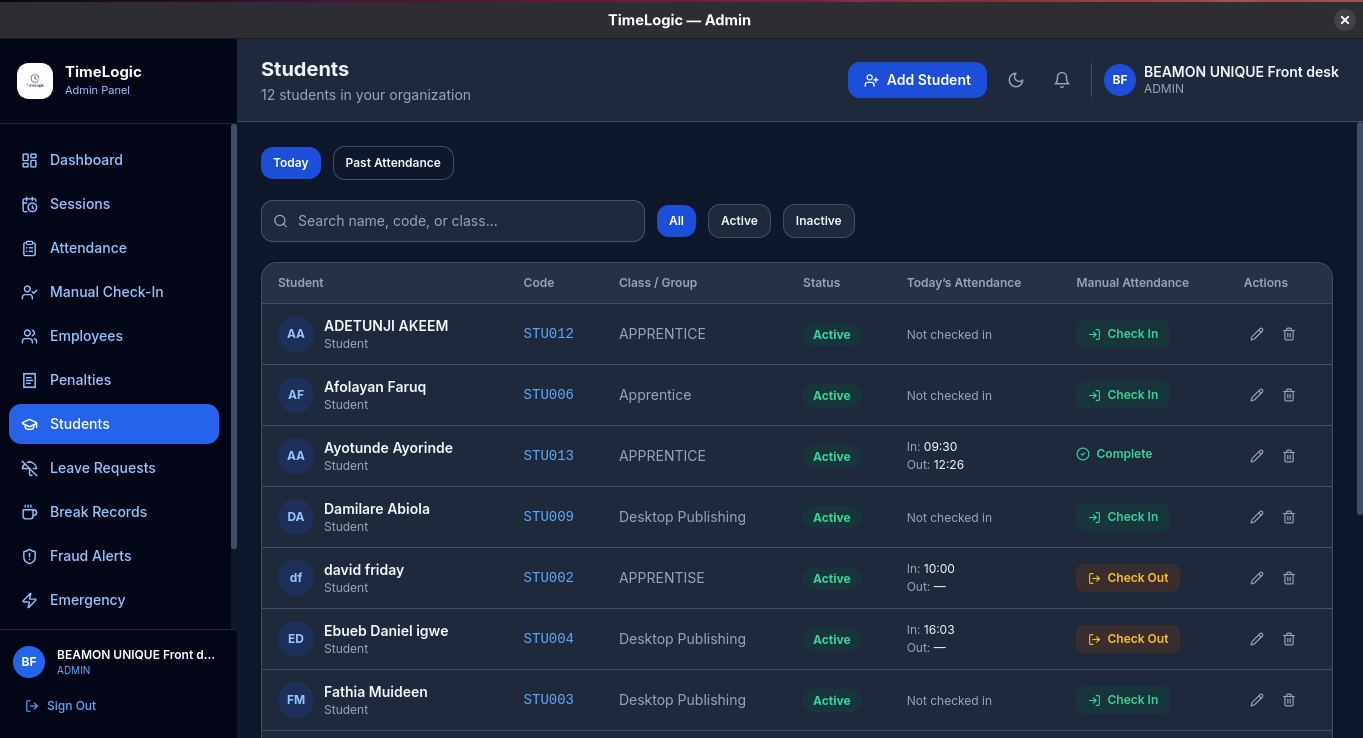Edit Ayotunde Ayorinde's record with the pencil icon
Screen dimensions: 1363x738
(1257, 456)
